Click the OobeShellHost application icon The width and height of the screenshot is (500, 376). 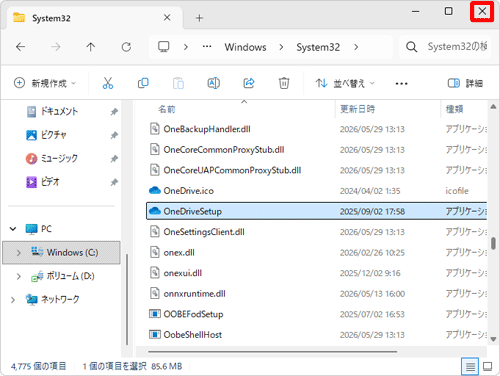click(155, 334)
